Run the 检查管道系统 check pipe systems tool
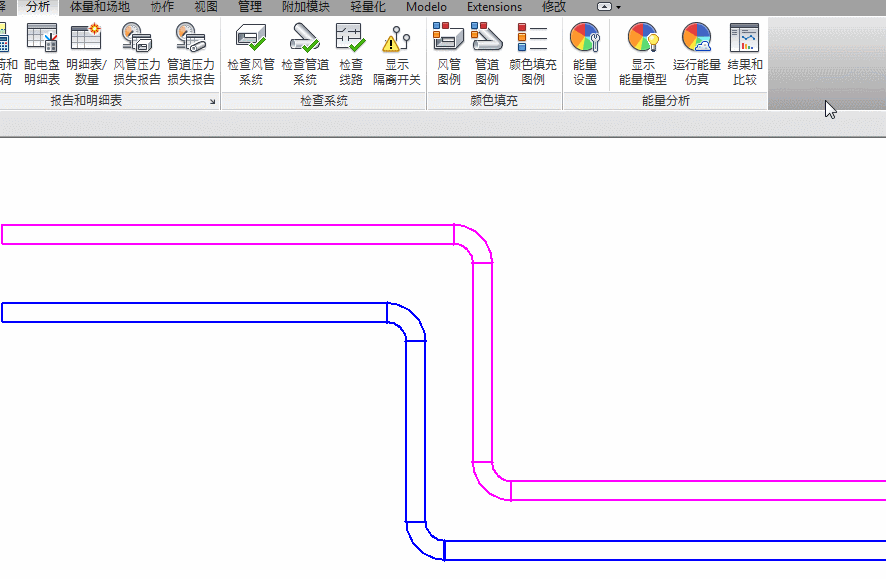The height and width of the screenshot is (579, 886). click(305, 54)
